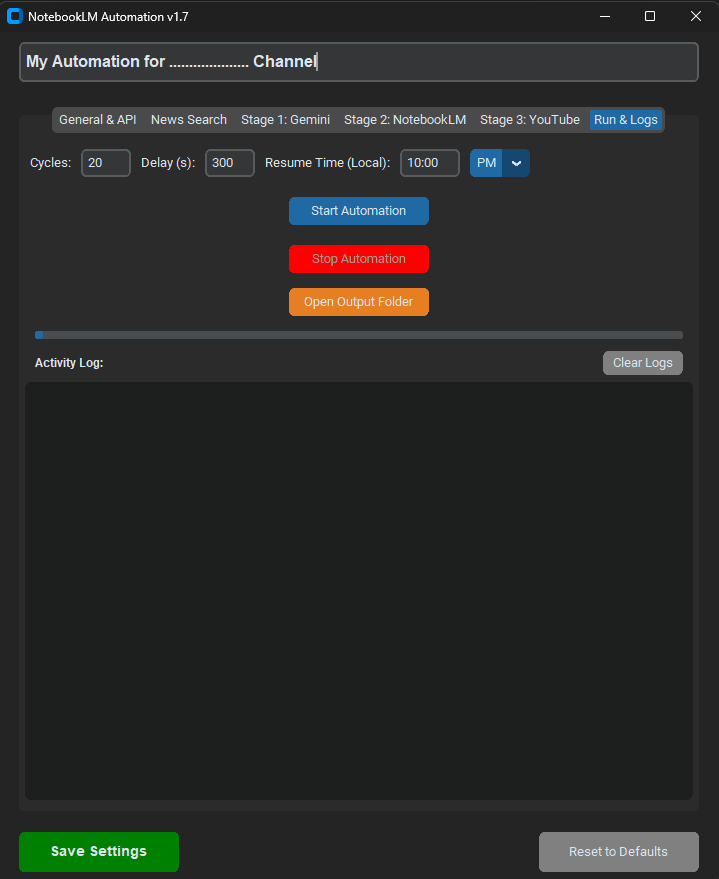Image resolution: width=719 pixels, height=879 pixels.
Task: Focus the Delay (s) field showing 300
Action: (x=230, y=163)
